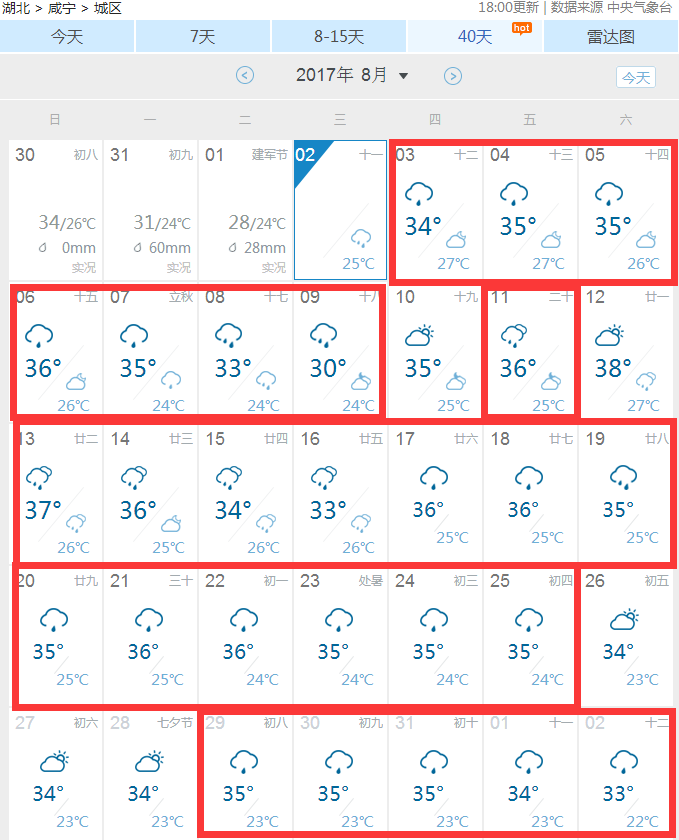The height and width of the screenshot is (840, 679).
Task: Click the showers icon on August 13
Action: click(38, 477)
